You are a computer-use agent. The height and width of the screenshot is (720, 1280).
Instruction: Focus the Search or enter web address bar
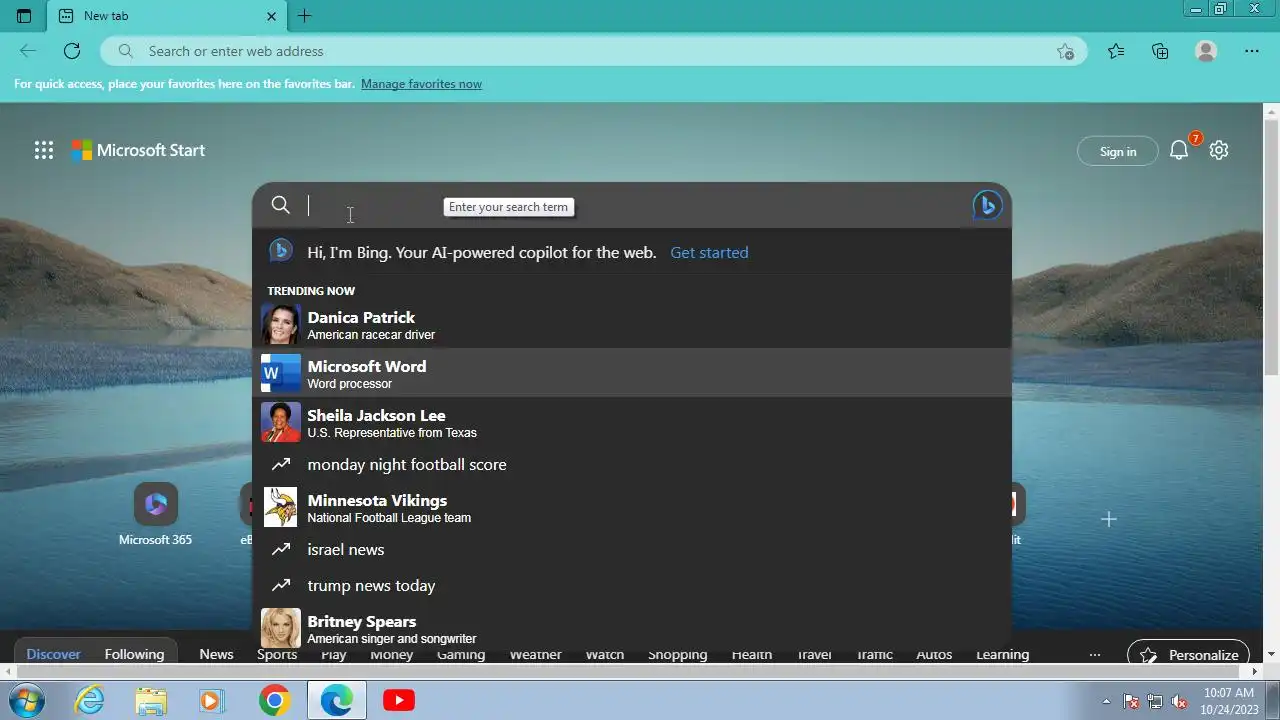[594, 51]
